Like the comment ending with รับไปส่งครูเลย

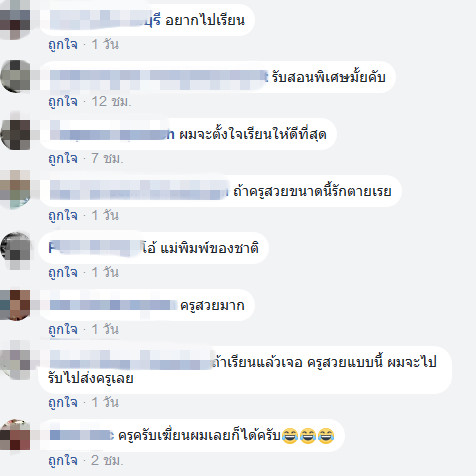63,402
